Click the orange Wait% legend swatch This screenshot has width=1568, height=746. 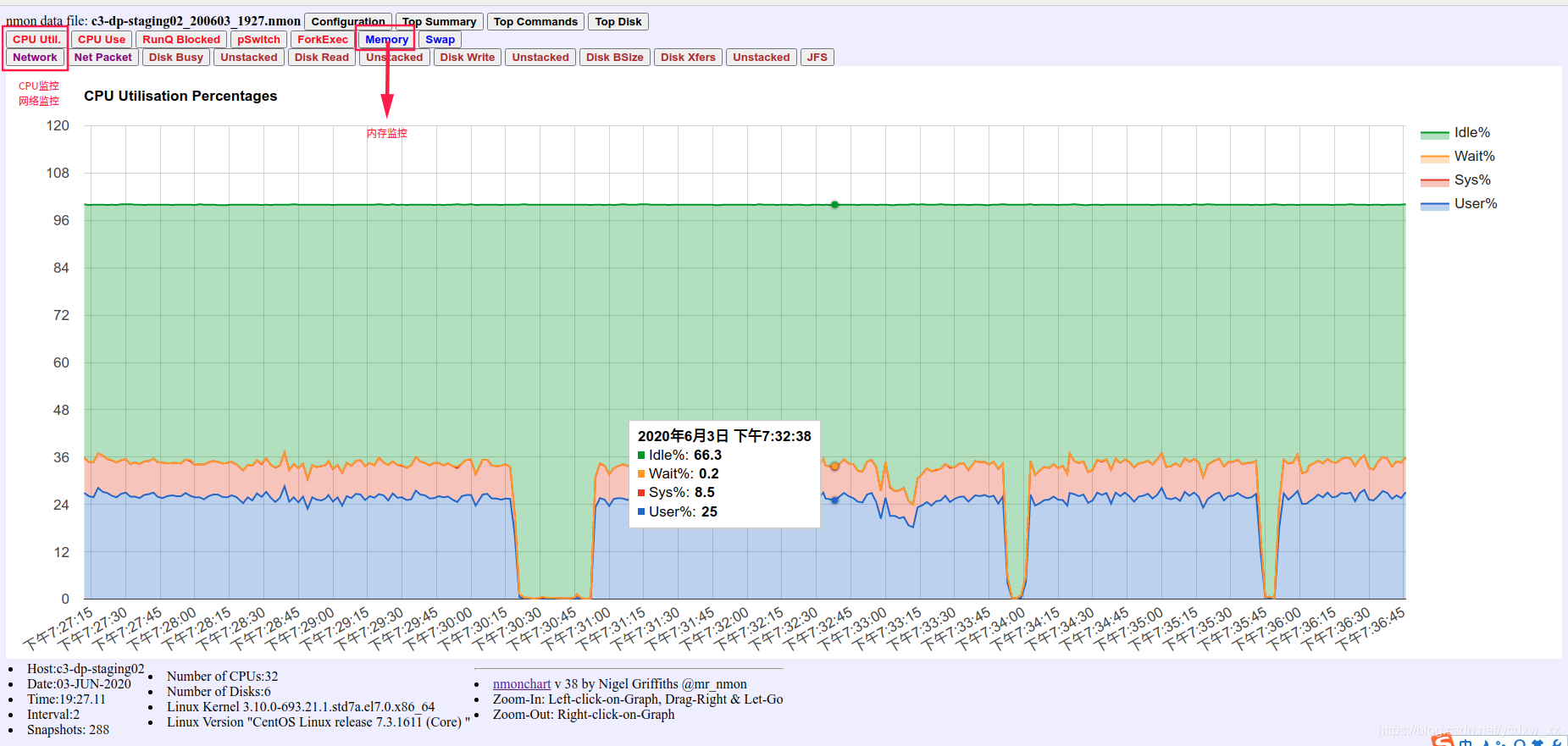(x=1434, y=157)
